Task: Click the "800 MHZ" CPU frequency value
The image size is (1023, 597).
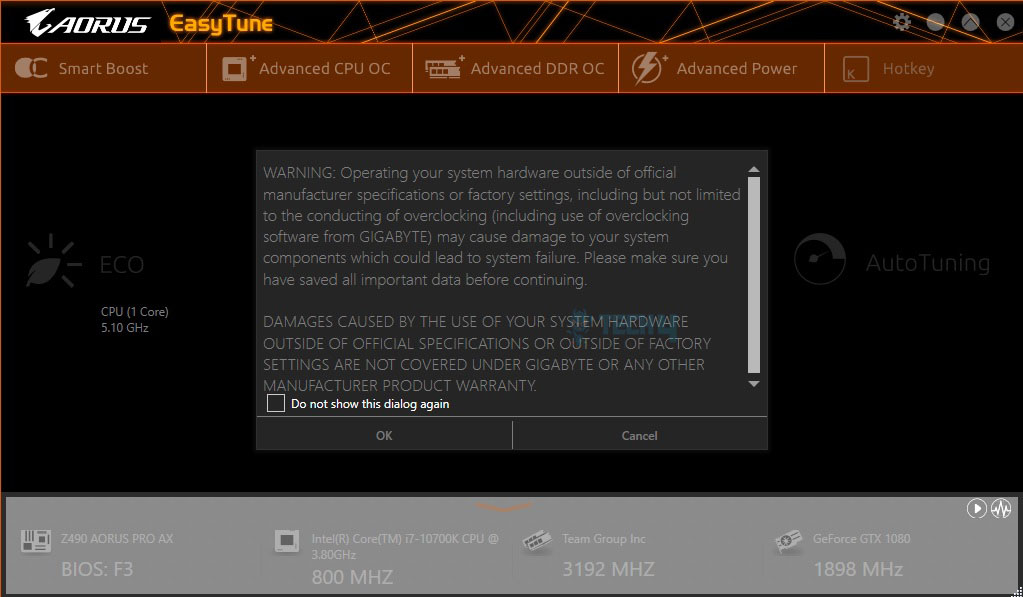Action: (x=352, y=577)
